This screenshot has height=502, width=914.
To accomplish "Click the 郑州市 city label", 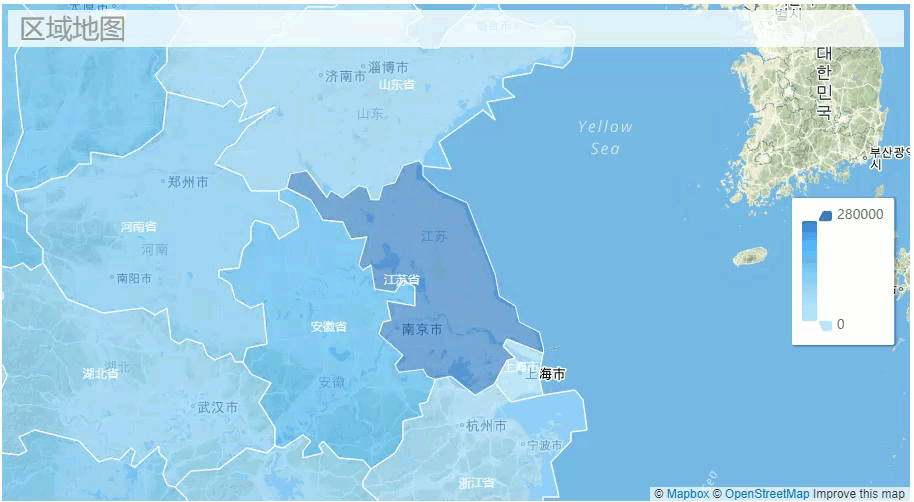I will tap(188, 182).
